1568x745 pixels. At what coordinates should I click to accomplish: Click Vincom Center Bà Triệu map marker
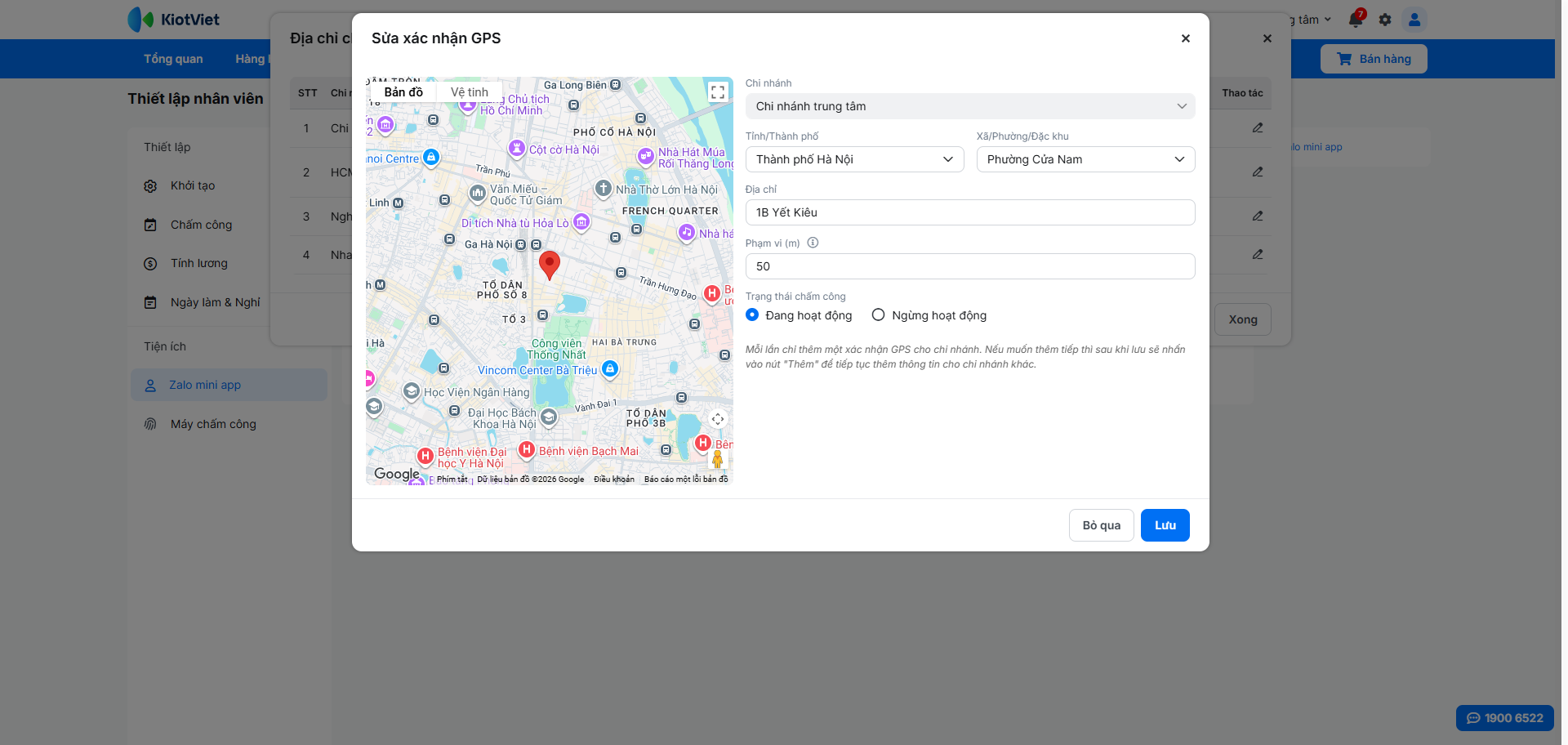610,369
